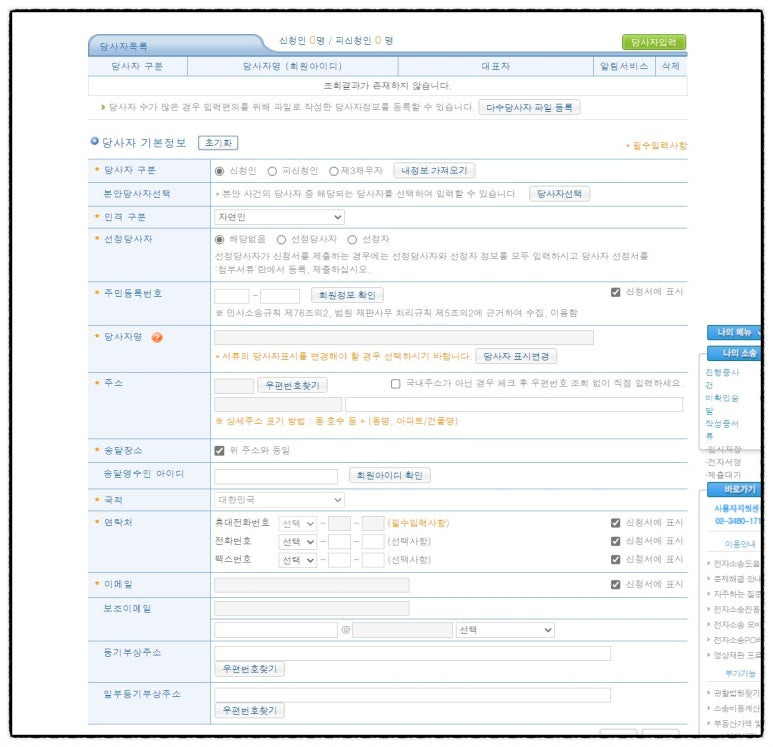
Task: Click the email local-part input before @
Action: [276, 630]
